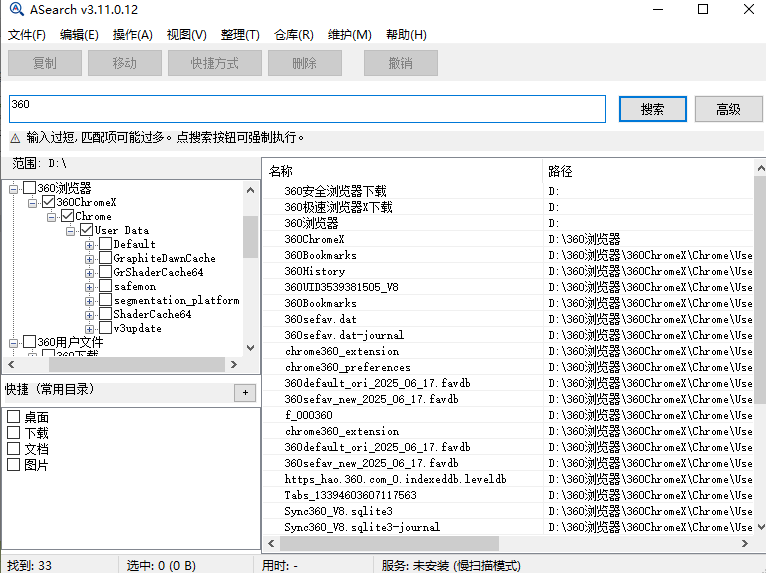This screenshot has height=573, width=766.
Task: Check the GrShaderCache64 checkbox
Action: (x=106, y=272)
